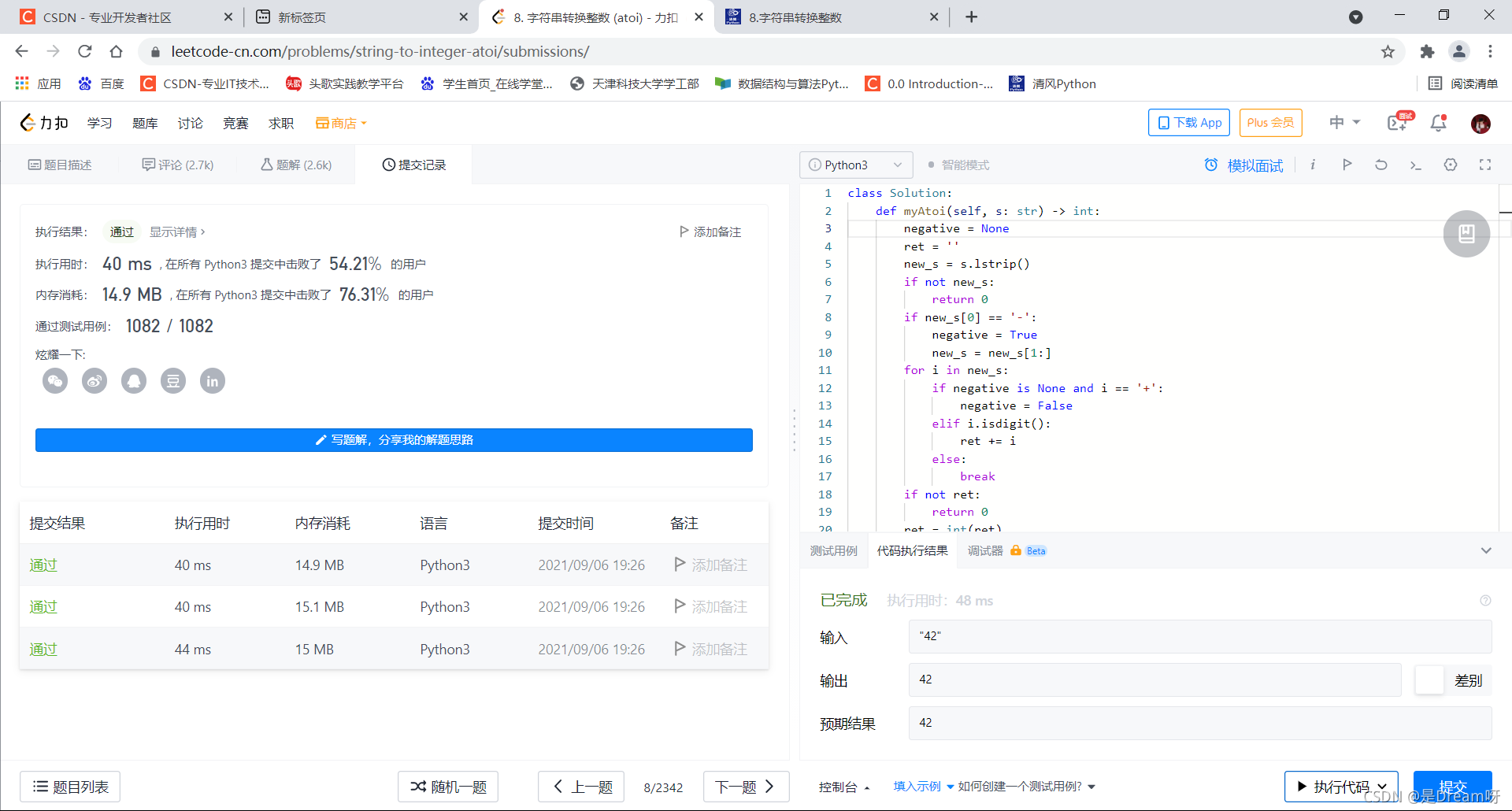This screenshot has height=811, width=1512.
Task: Open Chrome profile avatar
Action: (1458, 51)
